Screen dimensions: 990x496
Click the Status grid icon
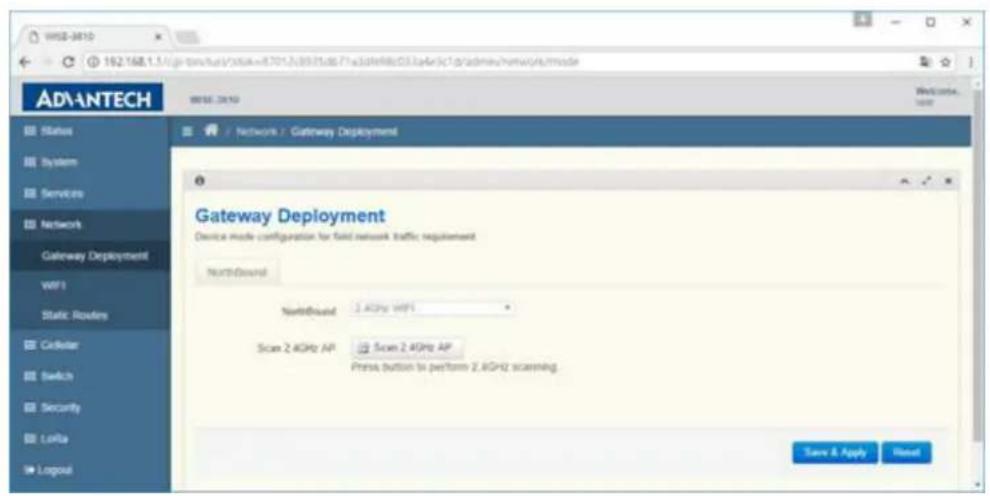(x=29, y=131)
